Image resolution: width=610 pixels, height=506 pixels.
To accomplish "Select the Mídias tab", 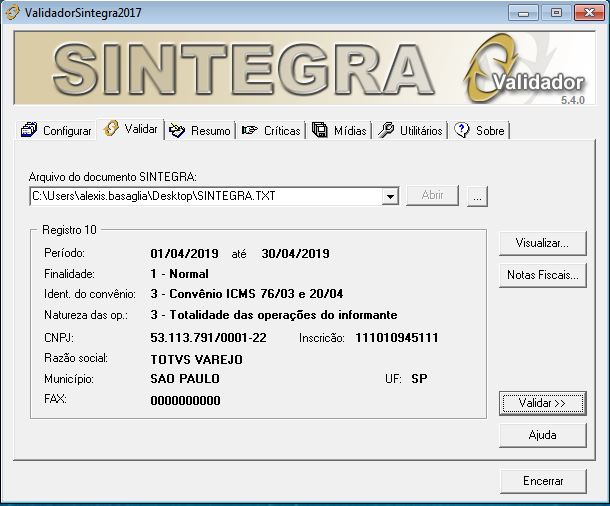I will coord(339,130).
